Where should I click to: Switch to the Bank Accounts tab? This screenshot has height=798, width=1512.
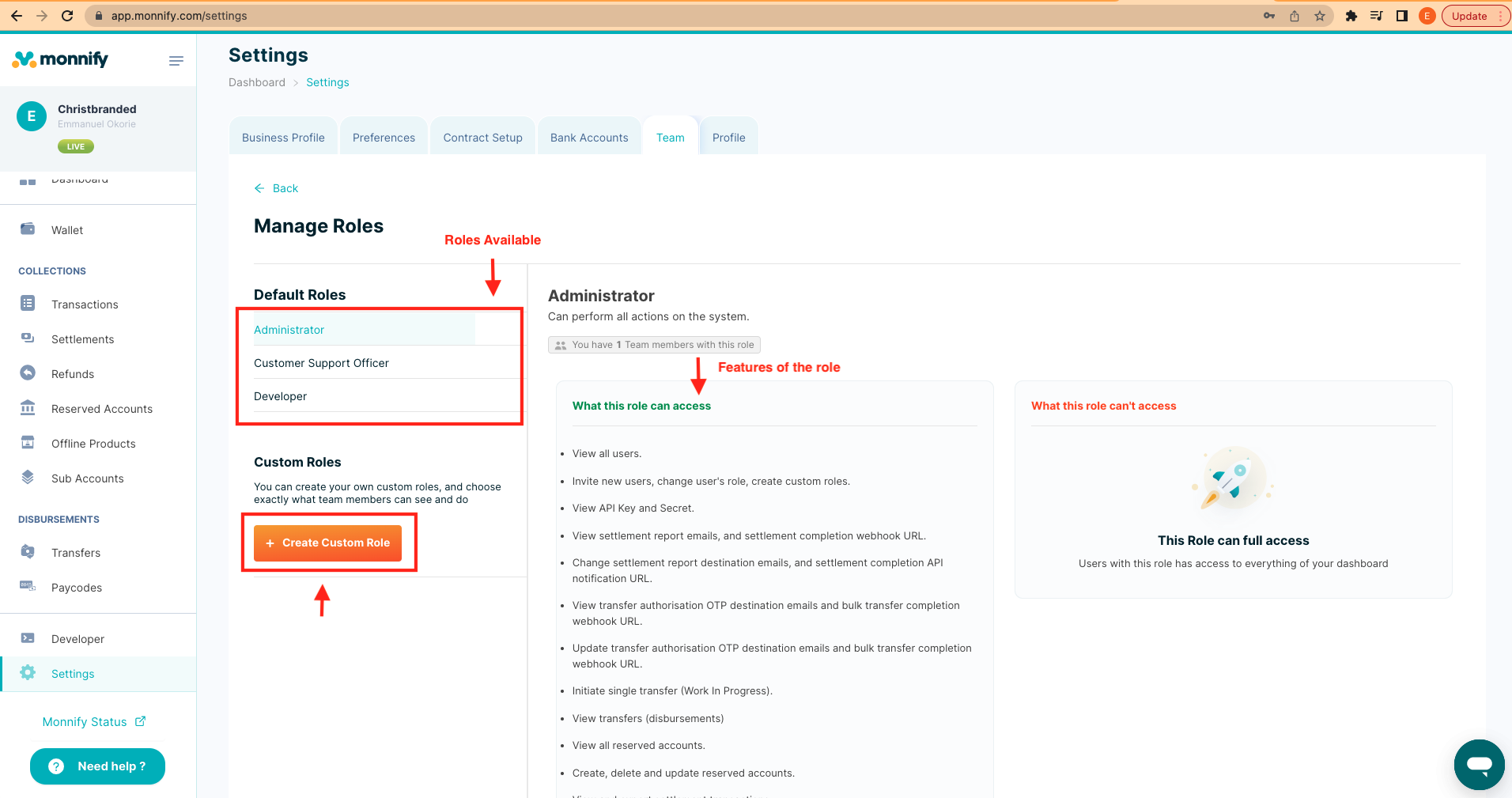[x=588, y=136]
